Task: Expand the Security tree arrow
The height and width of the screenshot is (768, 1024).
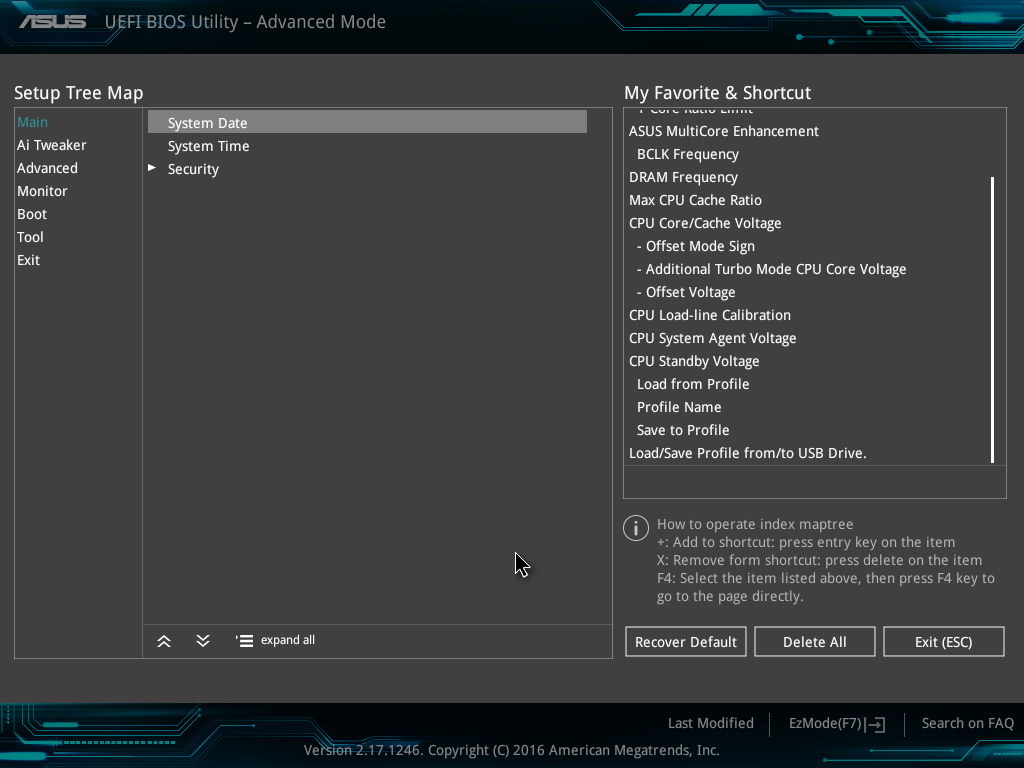Action: (152, 168)
